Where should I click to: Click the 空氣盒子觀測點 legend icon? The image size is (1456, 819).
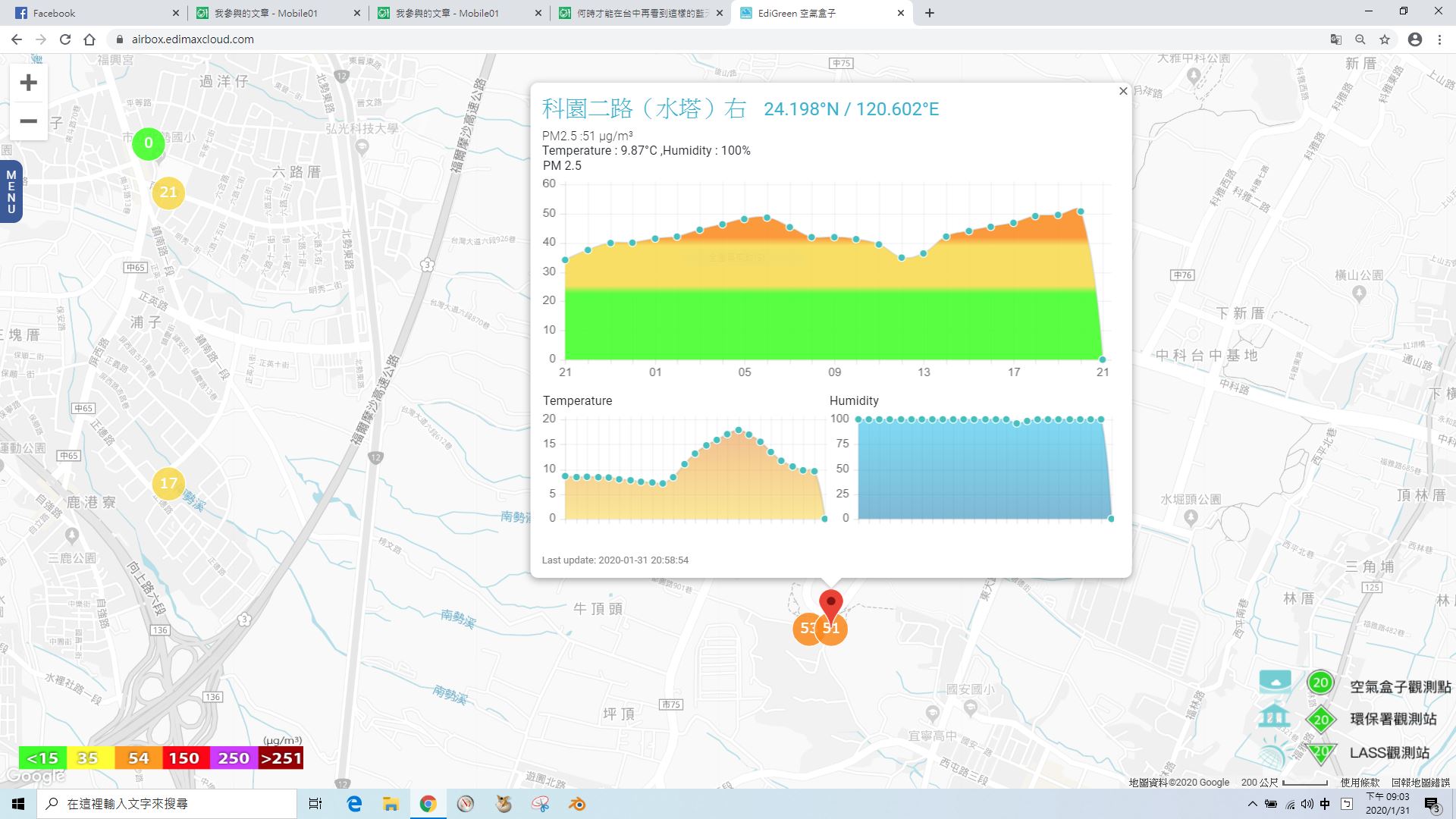pyautogui.click(x=1320, y=682)
